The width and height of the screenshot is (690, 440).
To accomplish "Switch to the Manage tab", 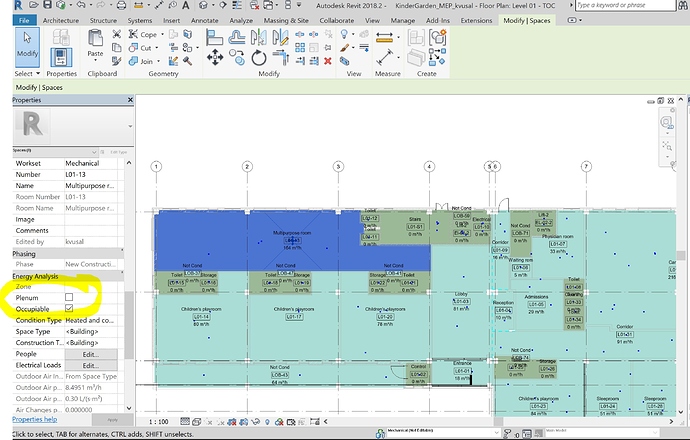I will (403, 20).
